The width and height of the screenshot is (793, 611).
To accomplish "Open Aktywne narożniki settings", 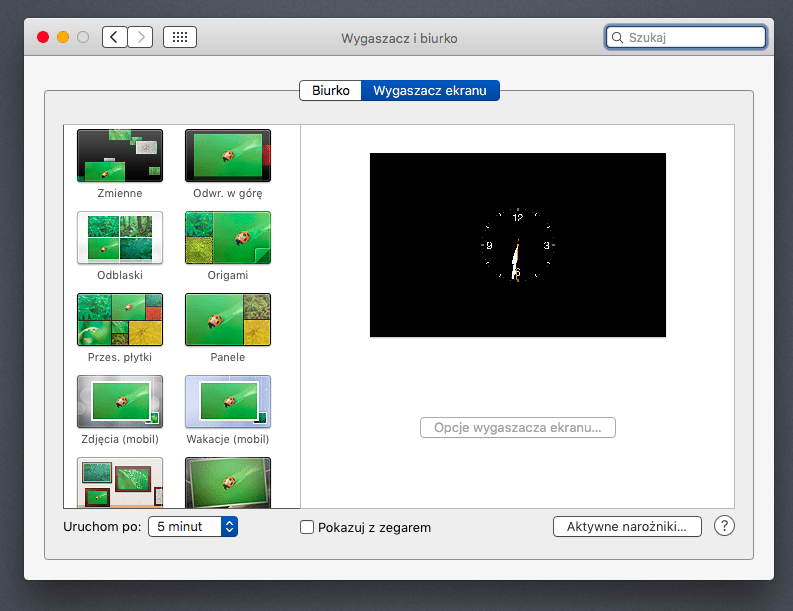I will coord(627,526).
